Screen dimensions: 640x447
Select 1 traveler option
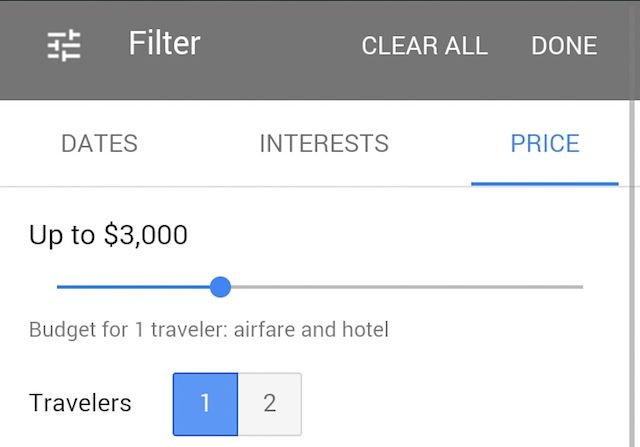205,404
